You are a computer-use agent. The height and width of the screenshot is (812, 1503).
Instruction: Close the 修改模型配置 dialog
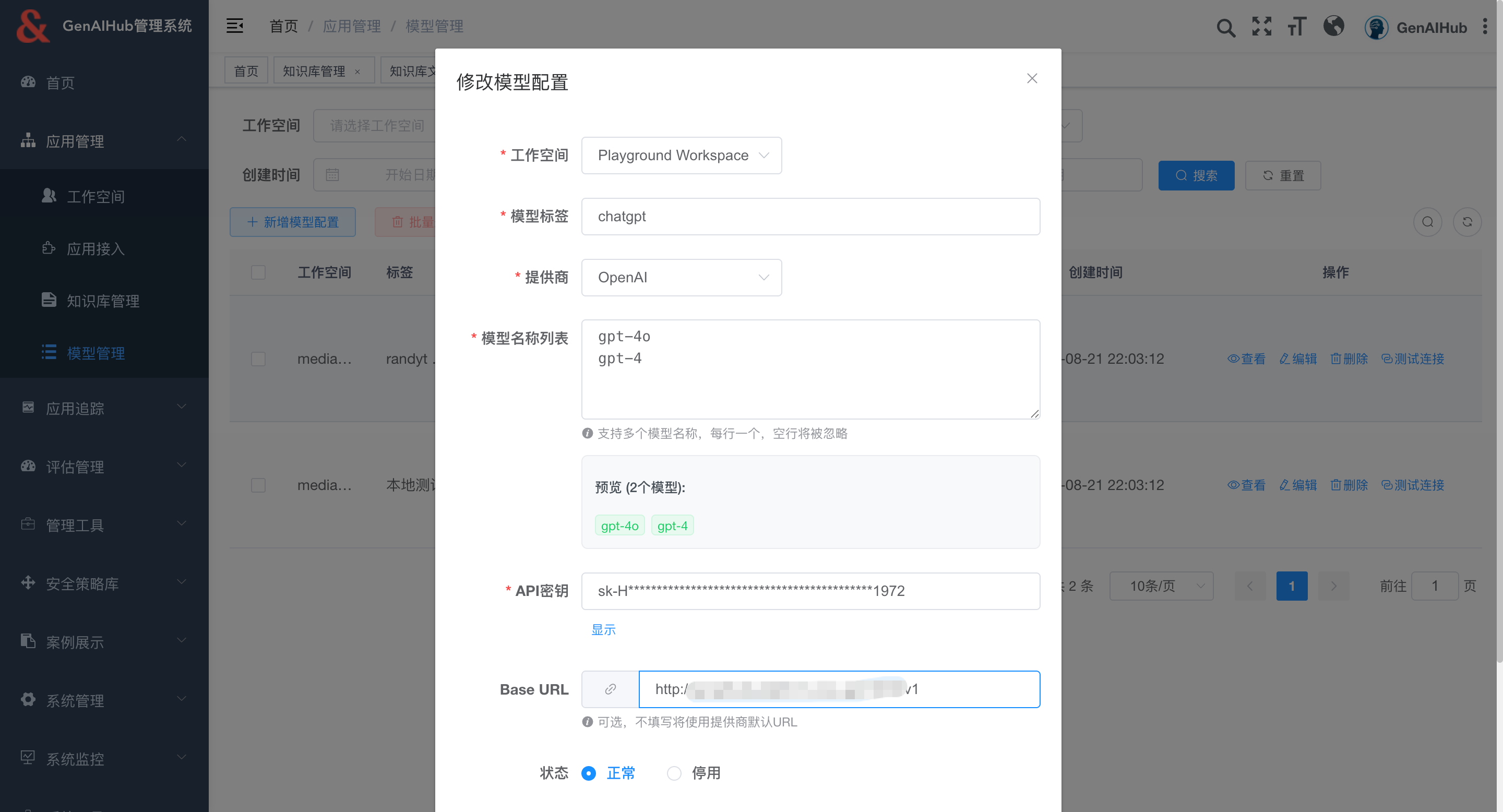[1032, 78]
